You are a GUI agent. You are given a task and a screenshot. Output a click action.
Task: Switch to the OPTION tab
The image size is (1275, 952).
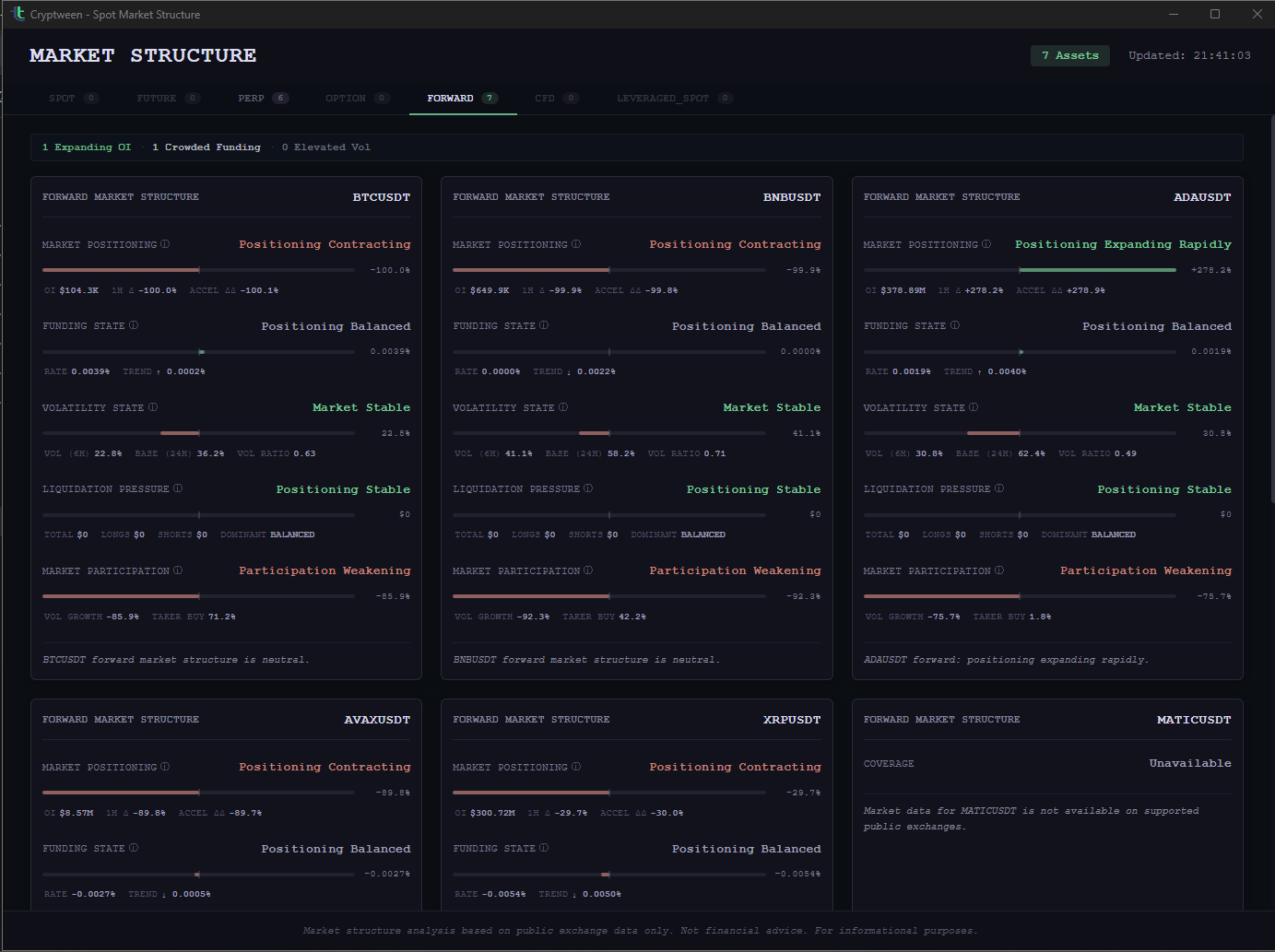[x=358, y=98]
